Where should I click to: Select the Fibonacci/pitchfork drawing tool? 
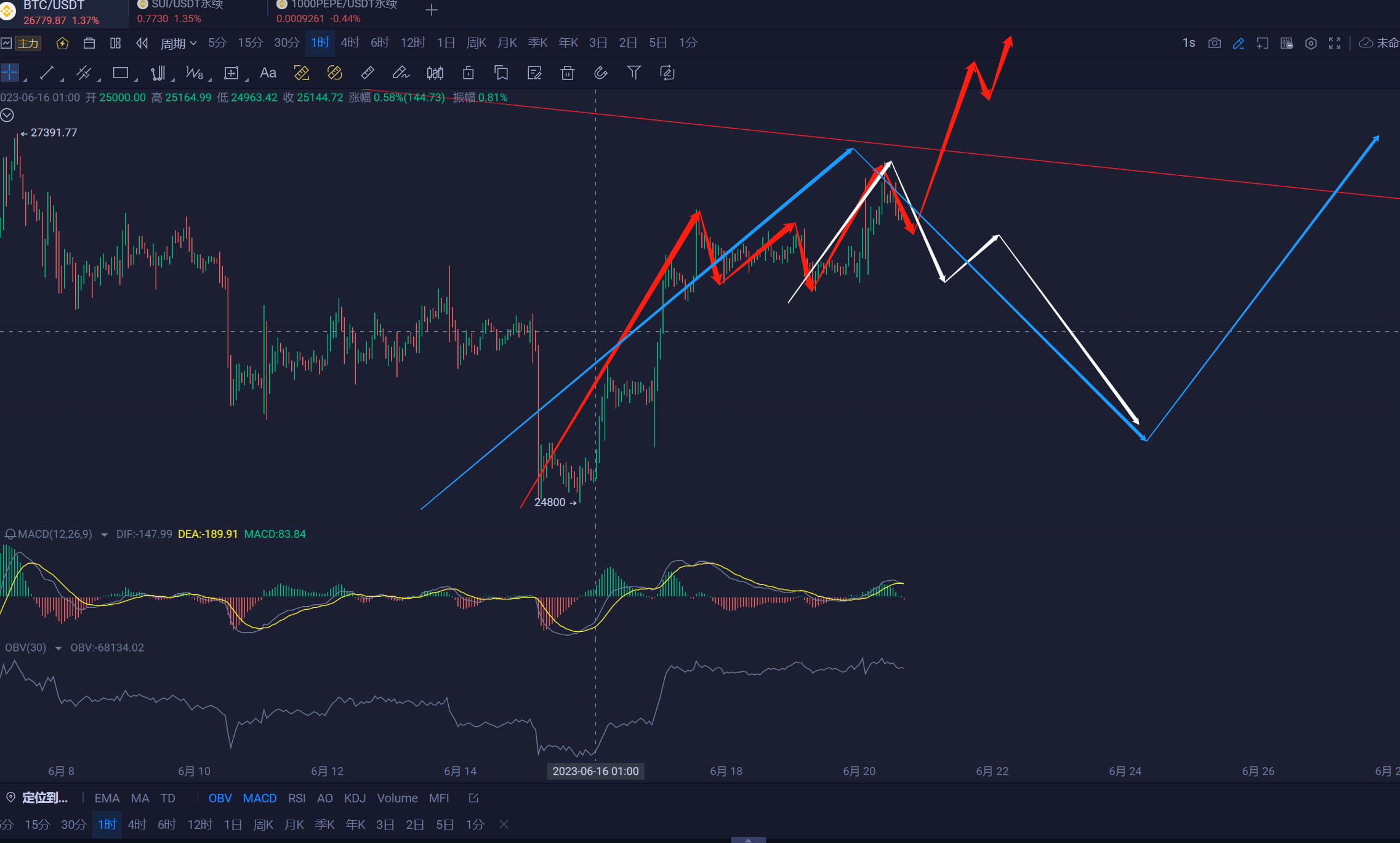tap(158, 73)
